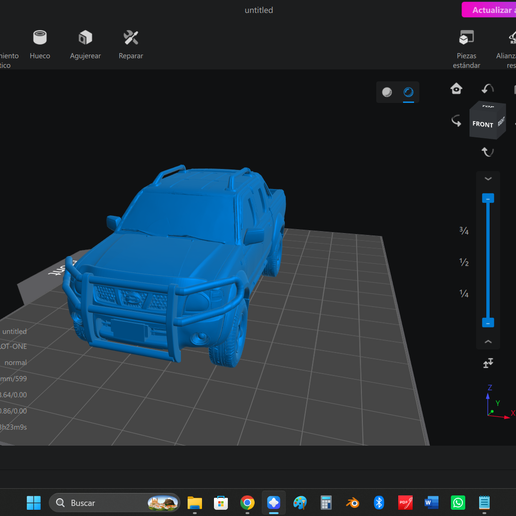Click the Buscar taskbar search box
Image resolution: width=516 pixels, height=516 pixels.
click(x=115, y=503)
